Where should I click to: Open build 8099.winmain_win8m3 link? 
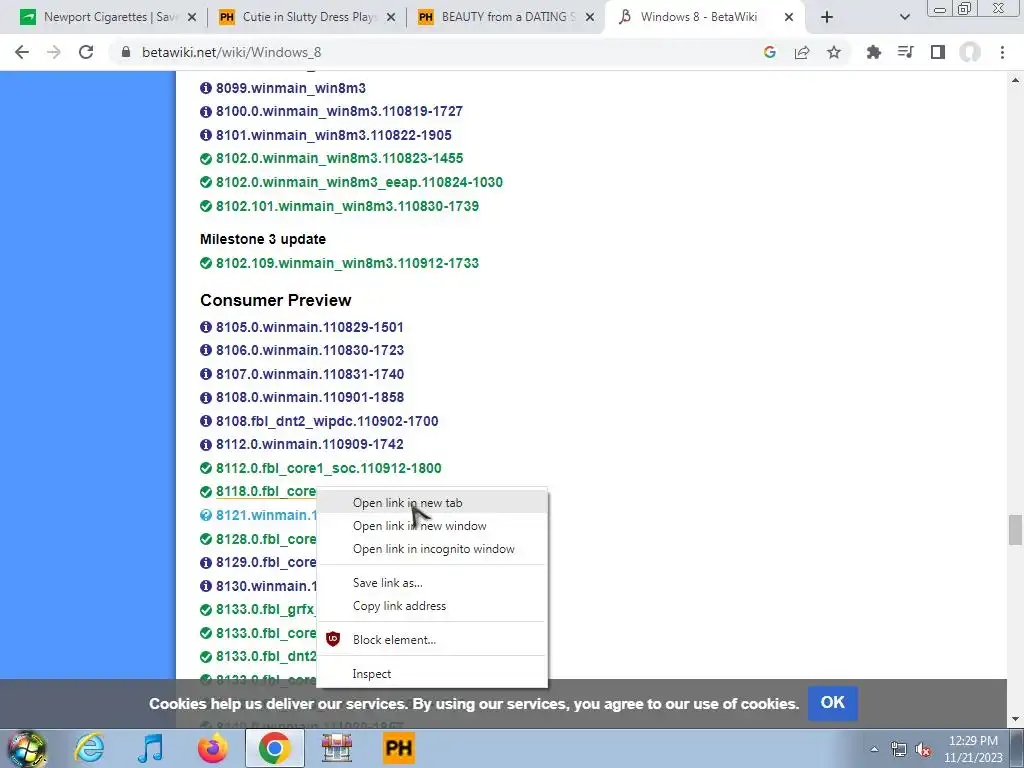[x=291, y=88]
